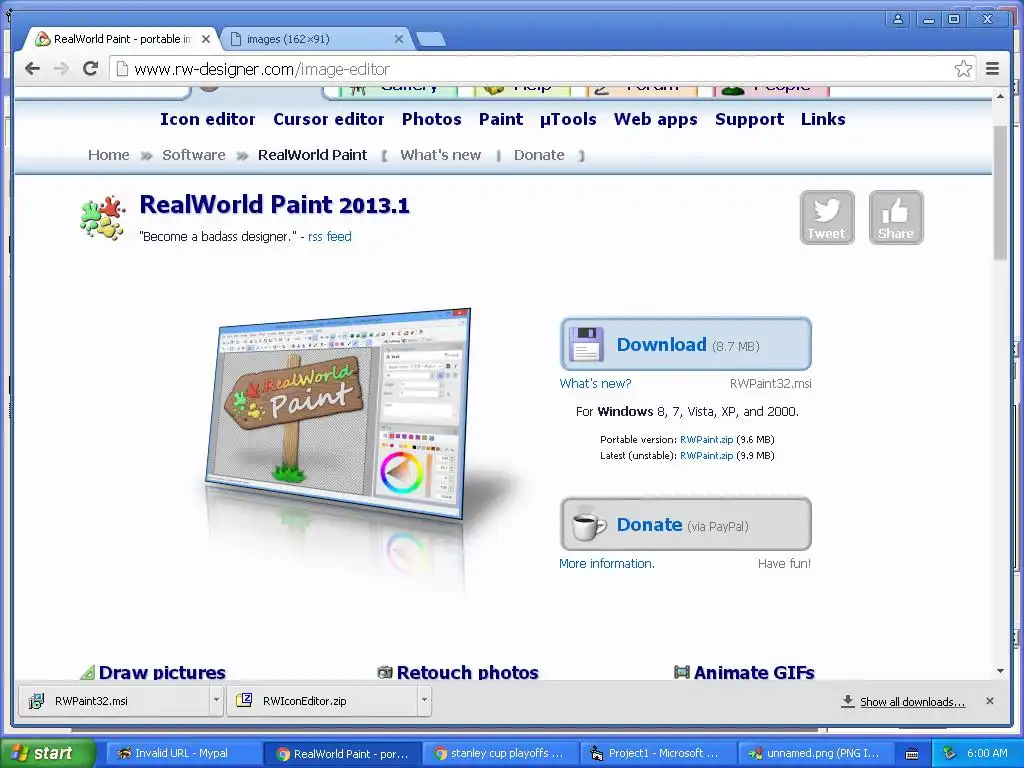
Task: Open the rss feed link
Action: (x=330, y=236)
